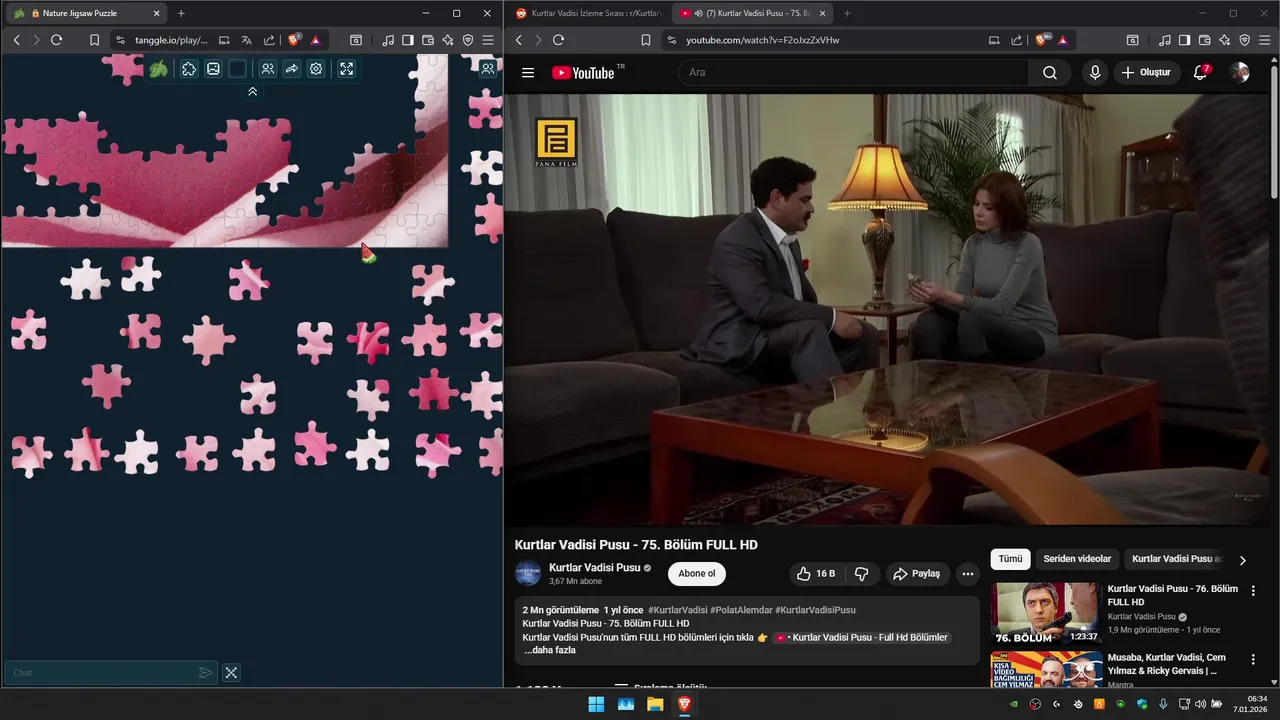Select the Nature Jigsaw Puzzle tab
The height and width of the screenshot is (720, 1280).
[87, 14]
